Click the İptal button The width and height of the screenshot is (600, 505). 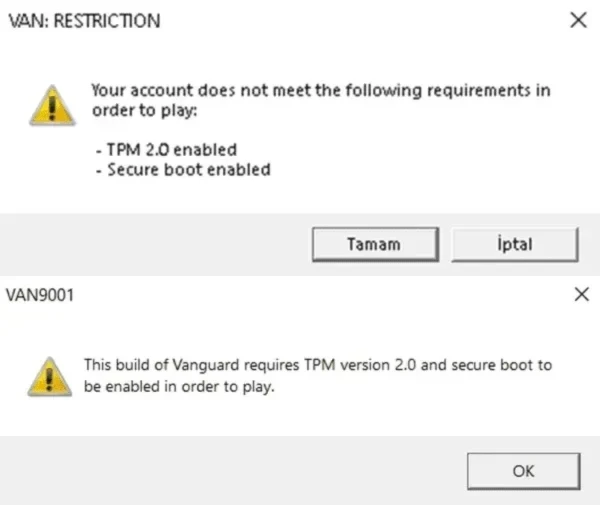click(515, 244)
